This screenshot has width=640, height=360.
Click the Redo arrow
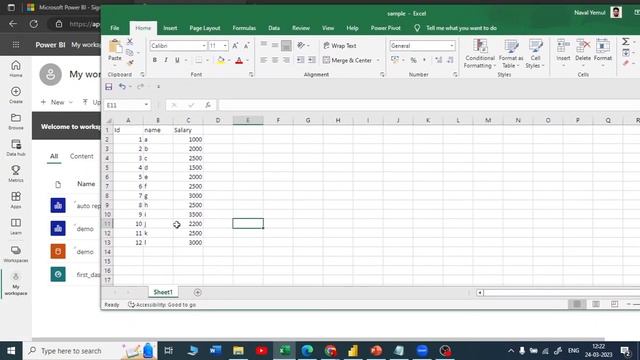pos(140,87)
